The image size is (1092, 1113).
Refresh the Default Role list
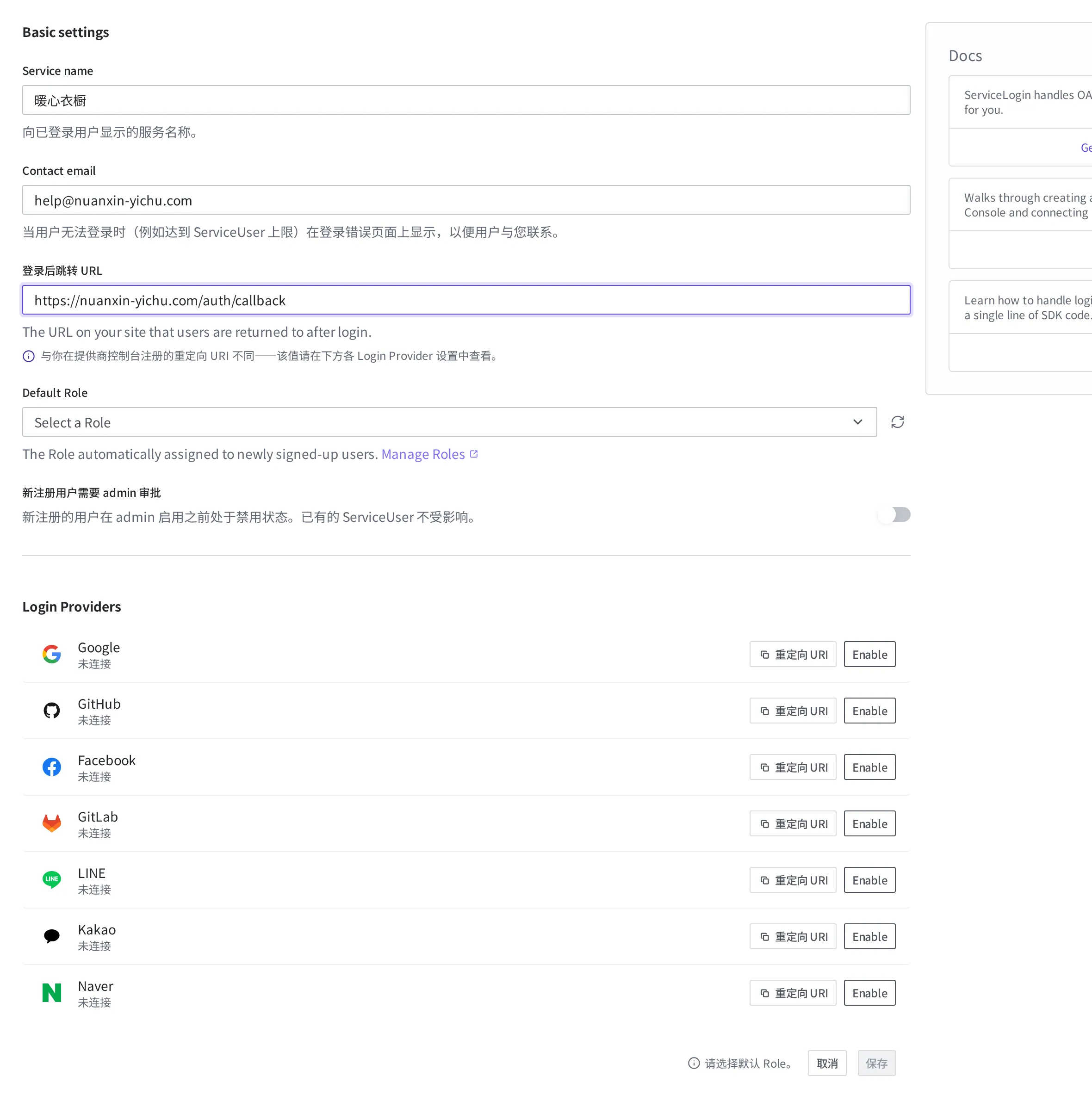pyautogui.click(x=898, y=422)
